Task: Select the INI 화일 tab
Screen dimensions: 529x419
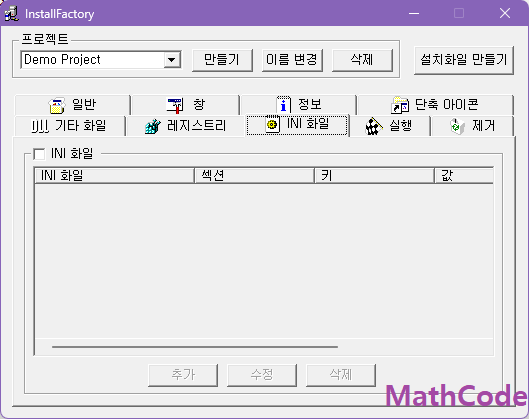Action: pyautogui.click(x=297, y=125)
